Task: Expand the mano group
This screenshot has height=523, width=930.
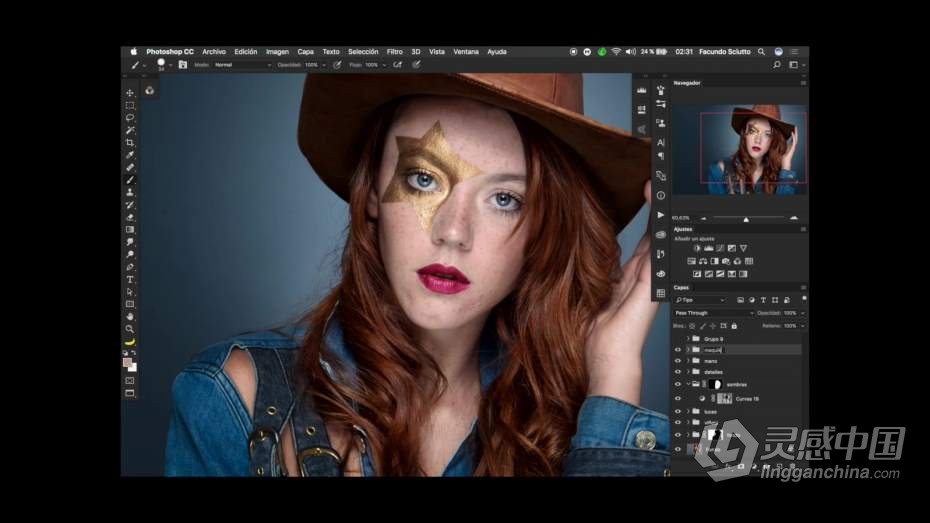Action: point(688,361)
